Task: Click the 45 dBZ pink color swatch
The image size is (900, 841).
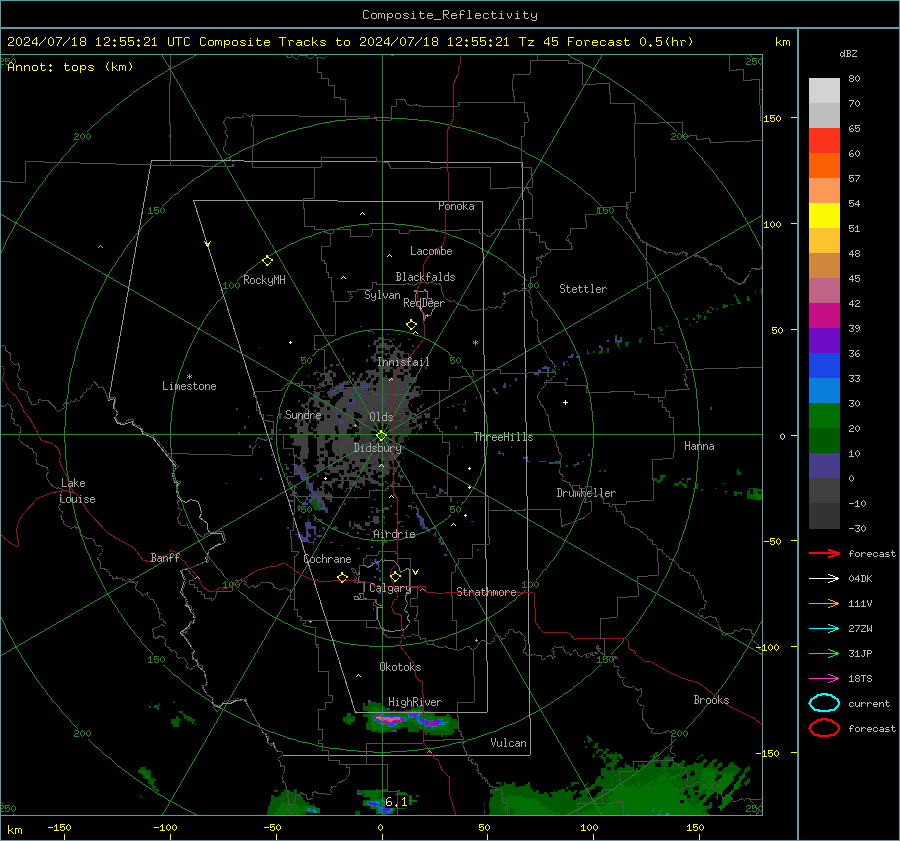Action: click(x=824, y=290)
